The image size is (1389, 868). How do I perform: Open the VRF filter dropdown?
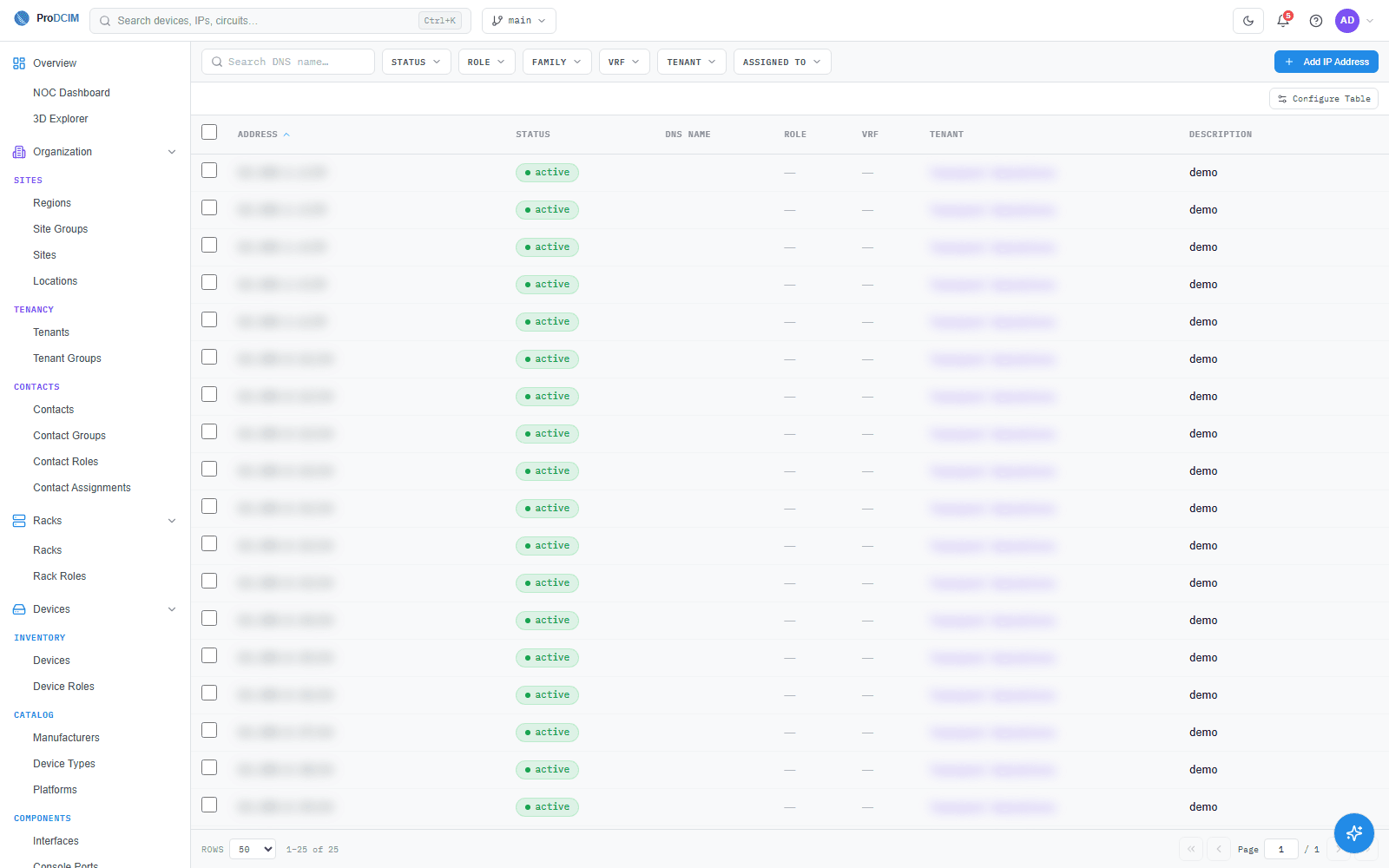pyautogui.click(x=624, y=62)
